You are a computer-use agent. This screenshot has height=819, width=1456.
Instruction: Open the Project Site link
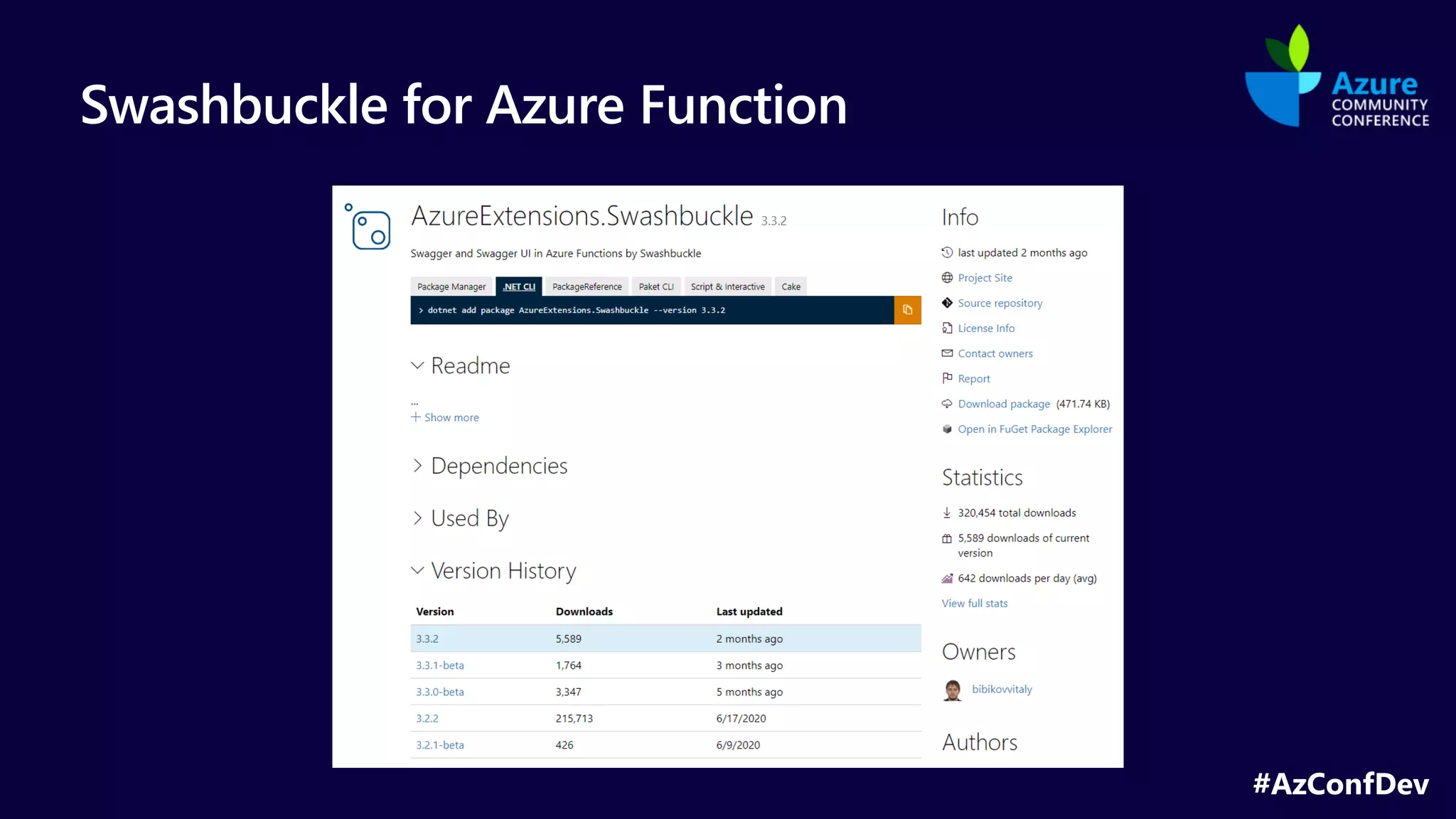tap(985, 278)
